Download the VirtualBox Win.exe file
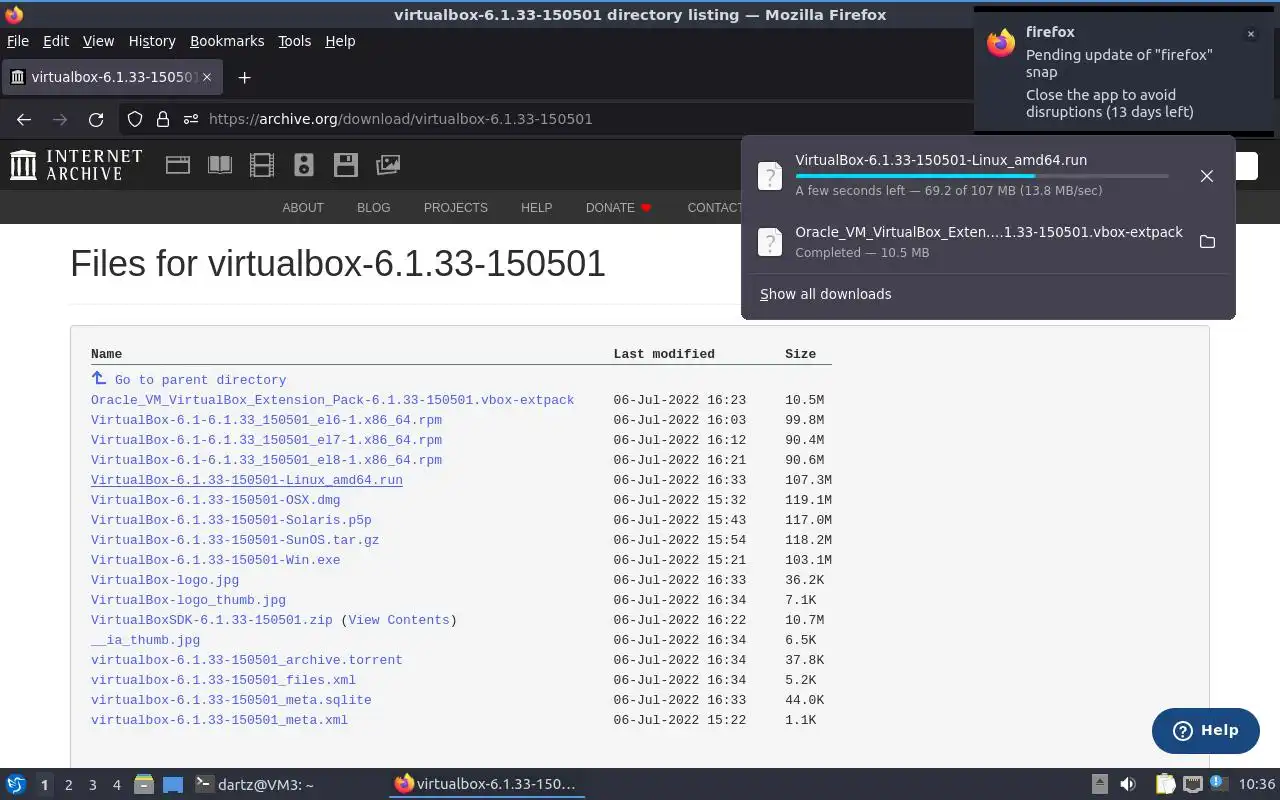 [215, 560]
